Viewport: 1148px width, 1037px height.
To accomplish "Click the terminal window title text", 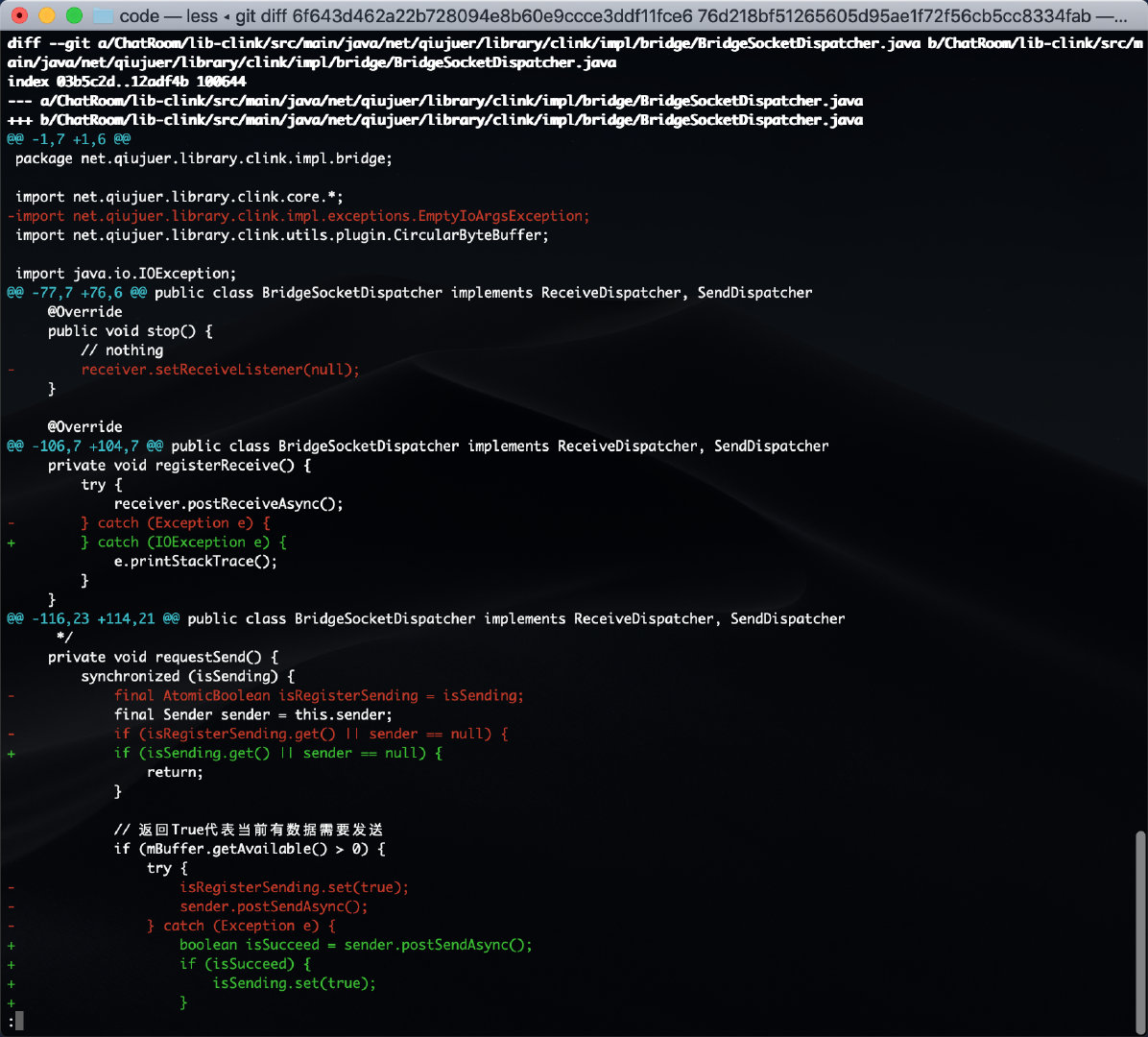I will point(622,15).
